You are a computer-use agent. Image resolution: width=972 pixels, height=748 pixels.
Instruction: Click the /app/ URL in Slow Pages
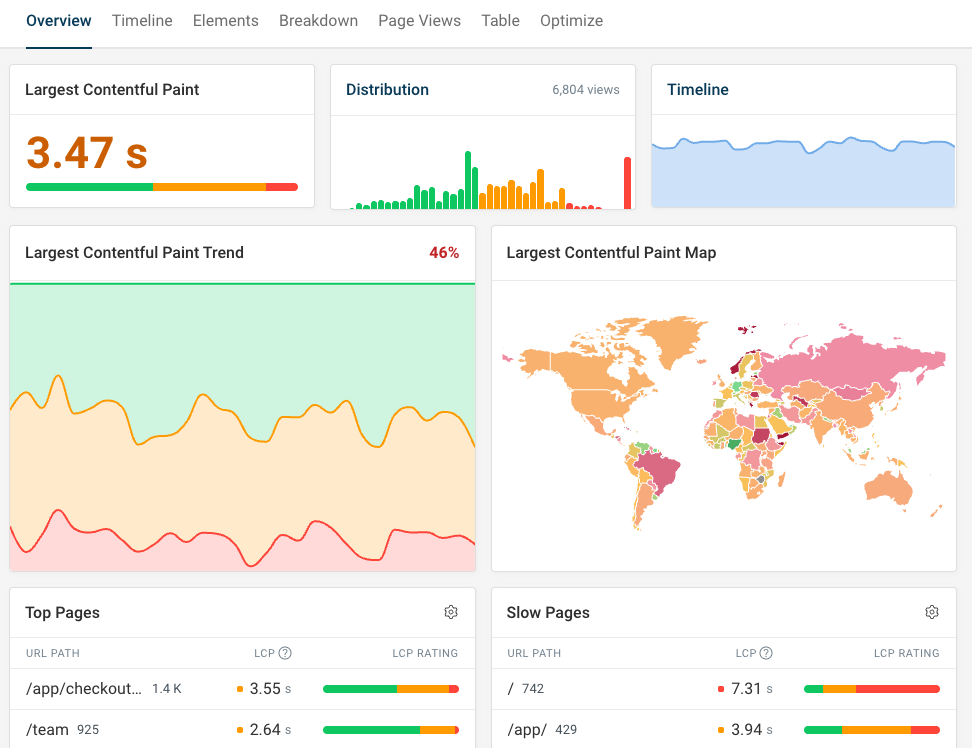click(527, 730)
